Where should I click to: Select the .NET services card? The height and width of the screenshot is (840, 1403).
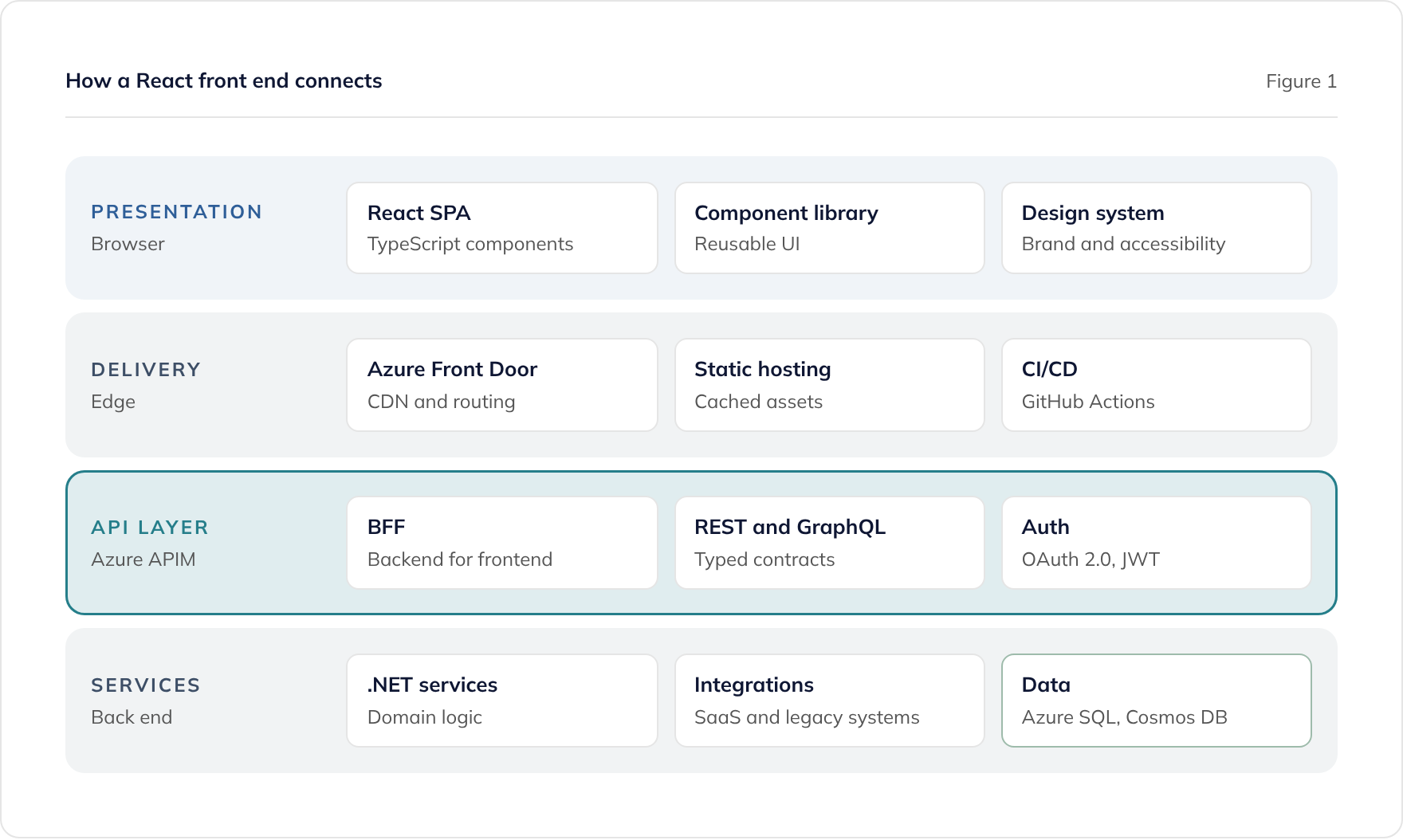[502, 701]
